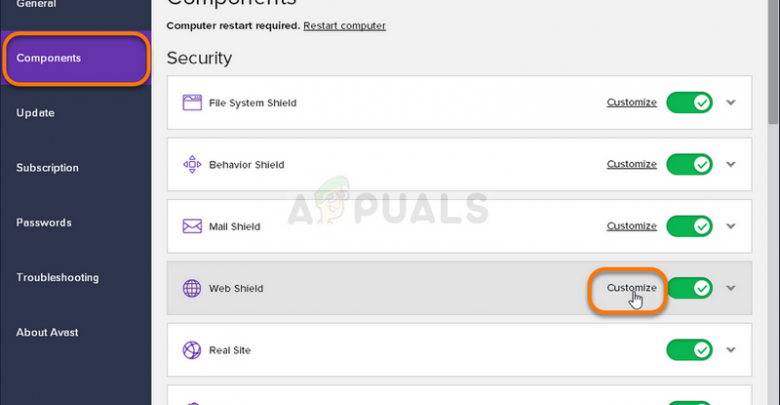The width and height of the screenshot is (780, 405).
Task: Click the File System Shield icon
Action: coord(192,103)
